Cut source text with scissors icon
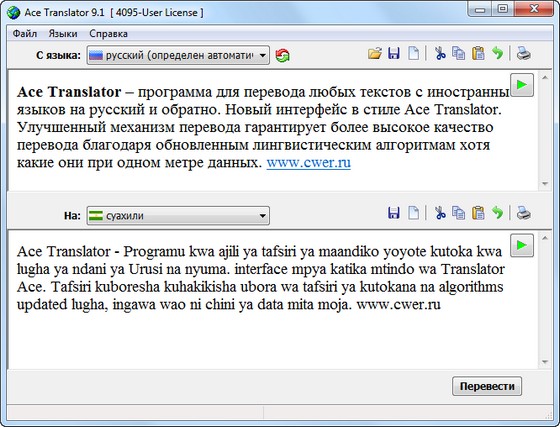Viewport: 560px width, 427px height. point(440,54)
